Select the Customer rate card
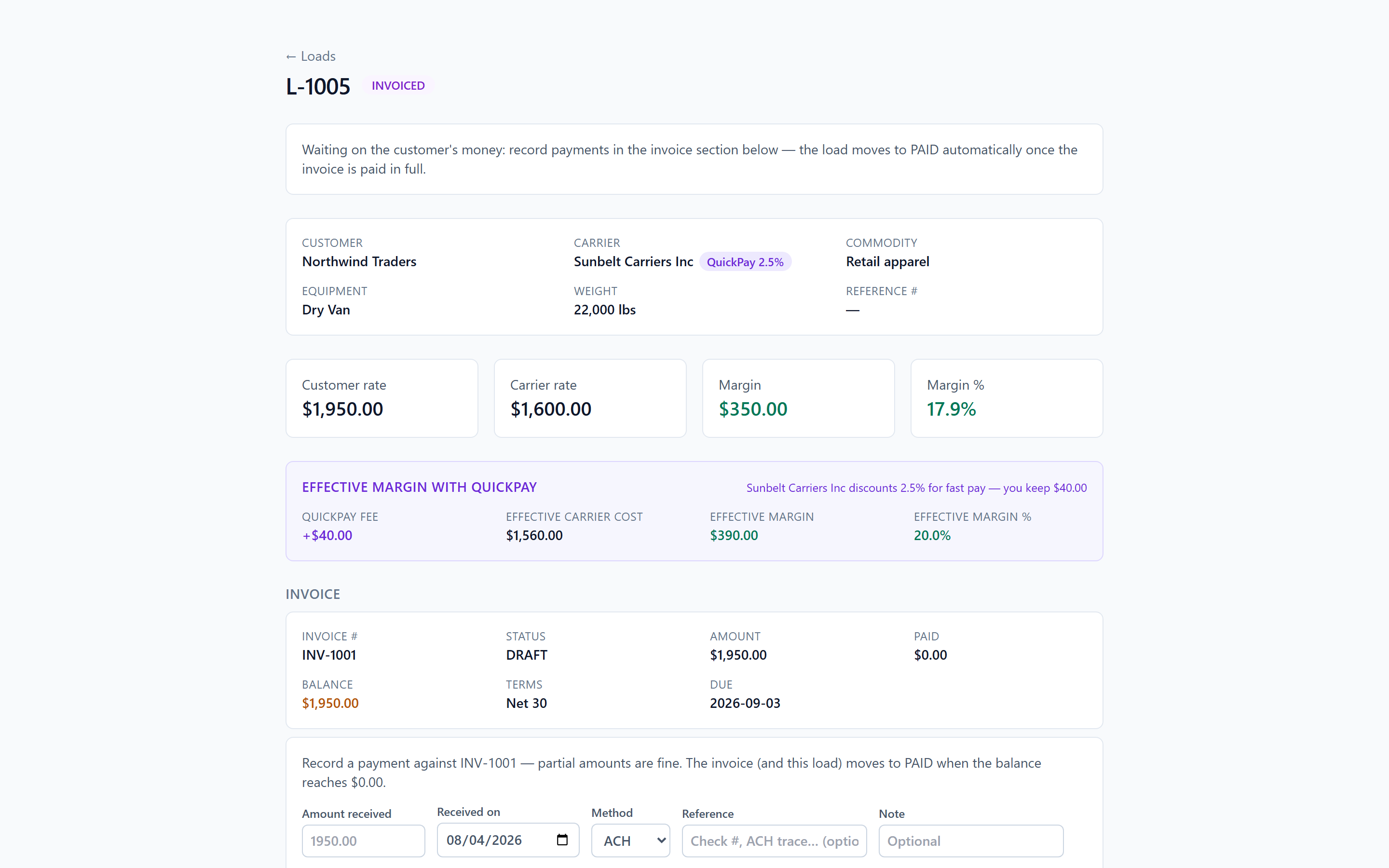The height and width of the screenshot is (868, 1389). 381,398
